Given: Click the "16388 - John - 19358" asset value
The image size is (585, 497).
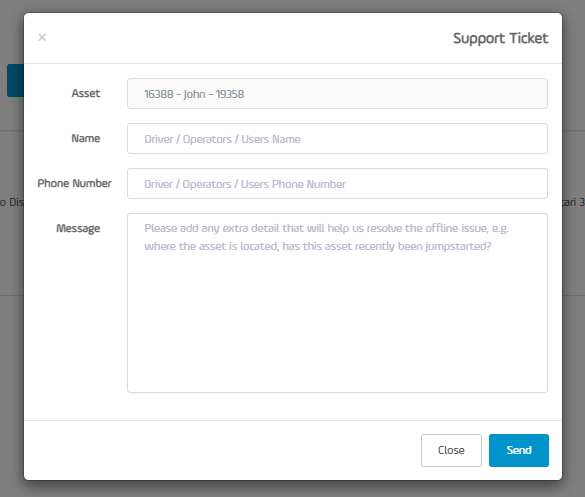Looking at the screenshot, I should 194,94.
